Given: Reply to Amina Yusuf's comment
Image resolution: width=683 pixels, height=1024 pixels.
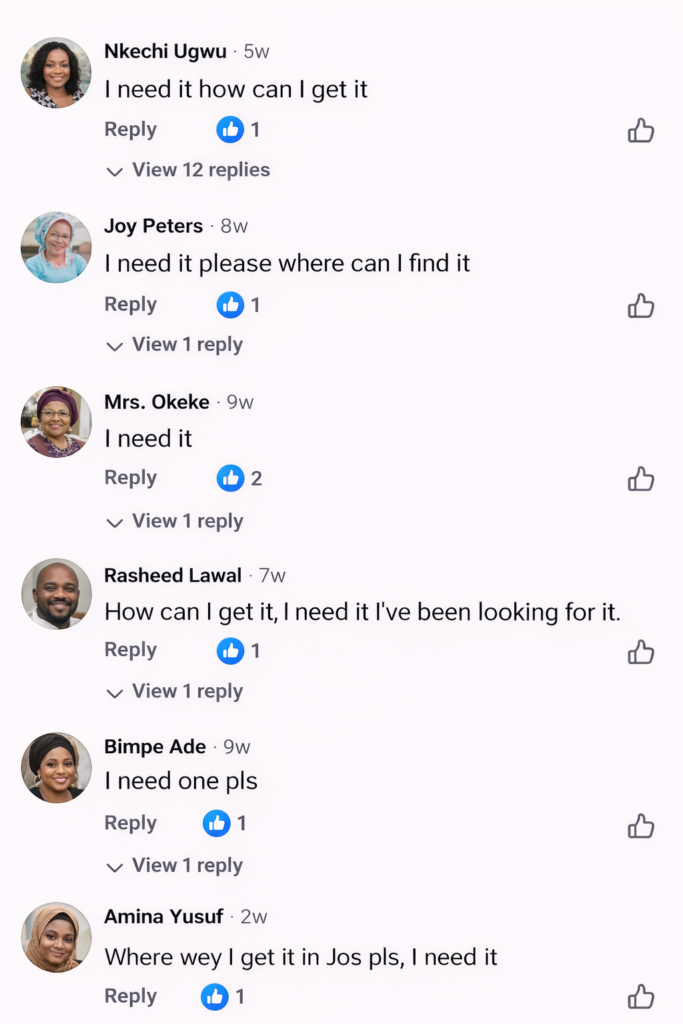Looking at the screenshot, I should (130, 996).
